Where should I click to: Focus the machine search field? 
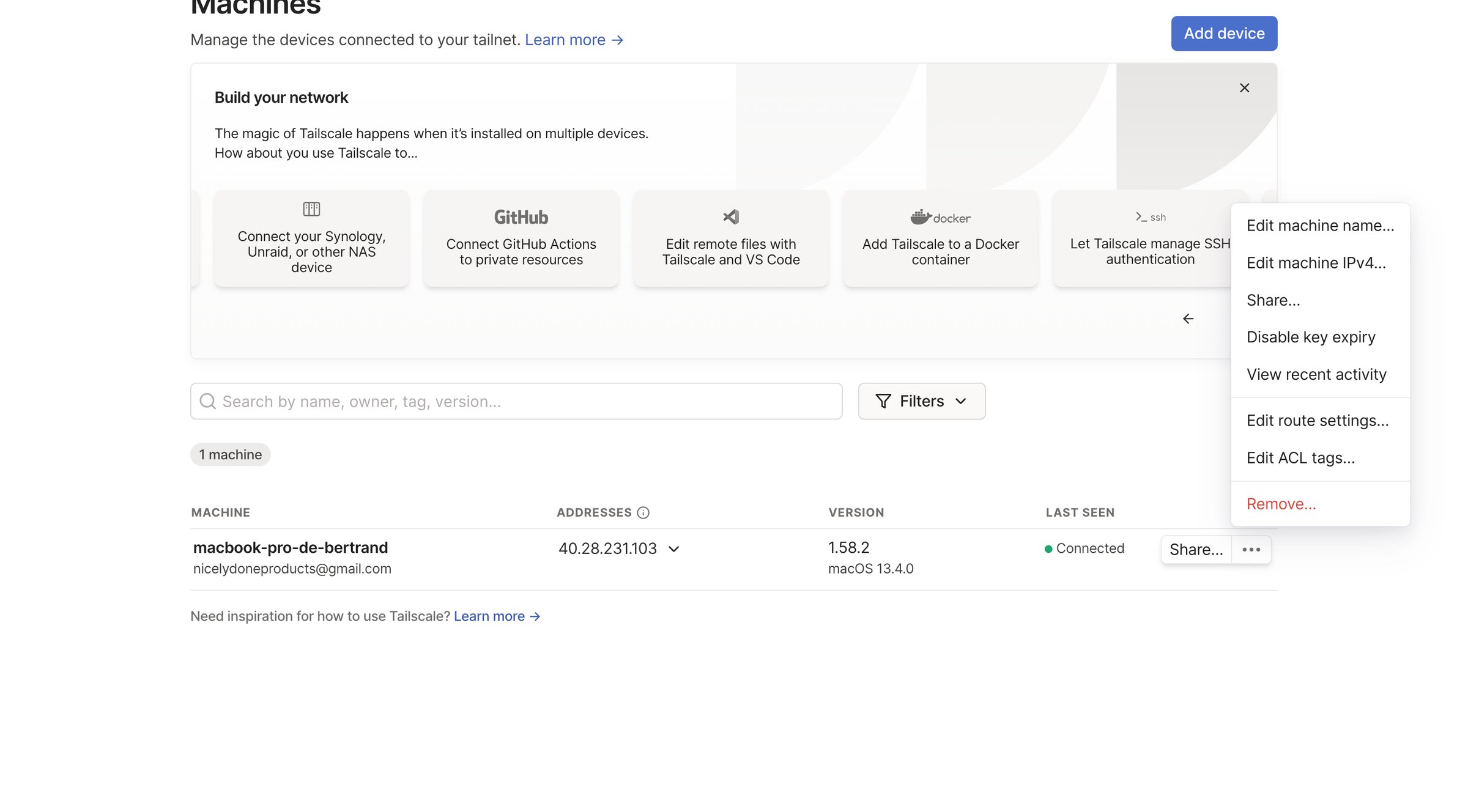[x=516, y=401]
